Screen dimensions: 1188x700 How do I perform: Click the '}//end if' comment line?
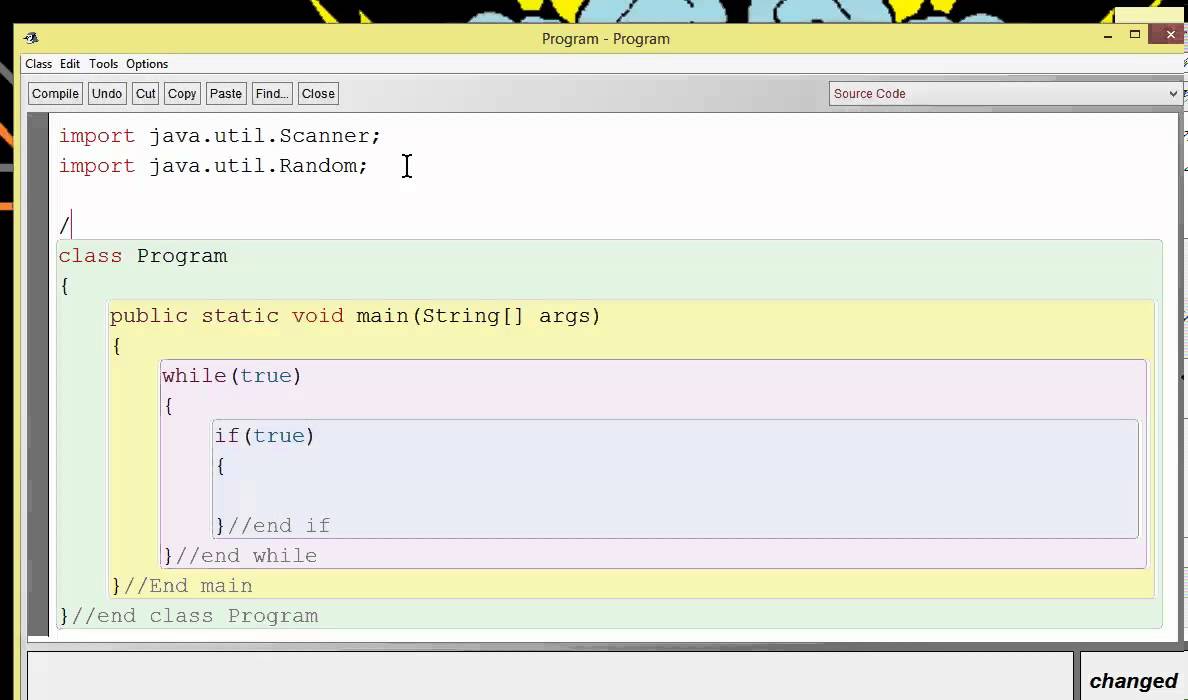point(273,526)
